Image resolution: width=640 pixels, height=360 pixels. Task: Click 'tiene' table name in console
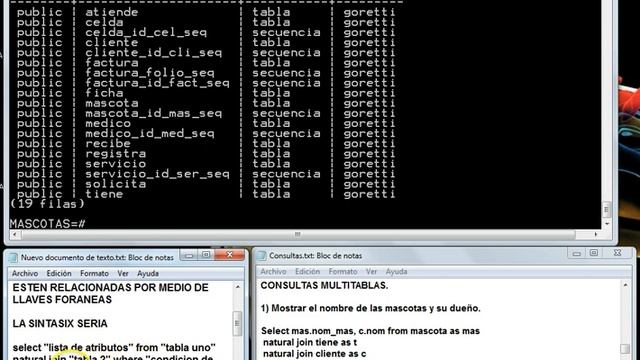click(x=104, y=194)
